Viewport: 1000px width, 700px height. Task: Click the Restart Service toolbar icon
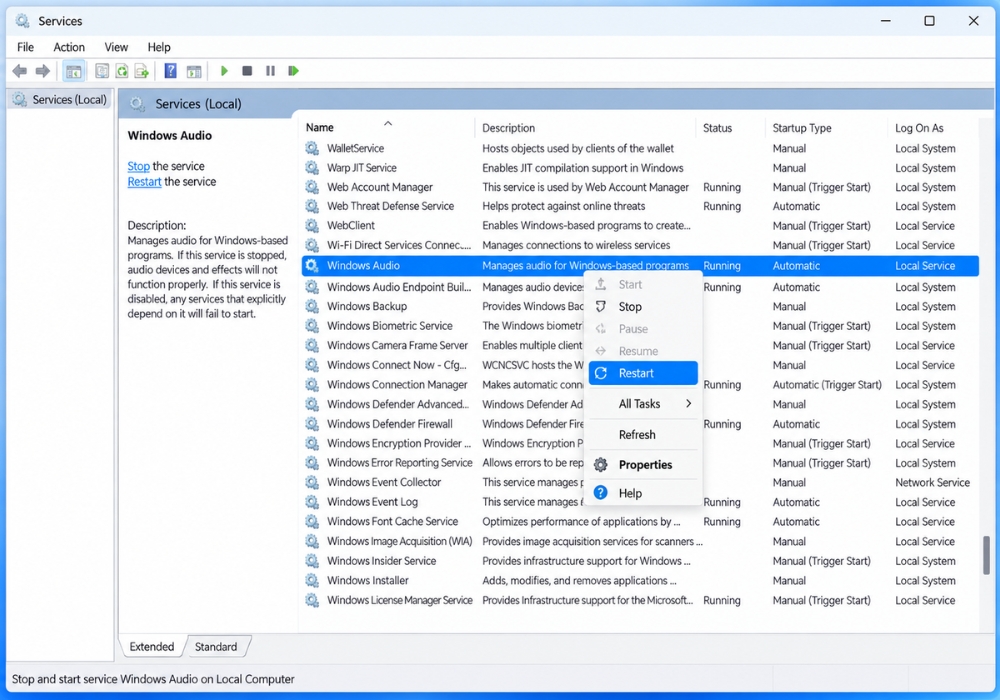[x=293, y=71]
